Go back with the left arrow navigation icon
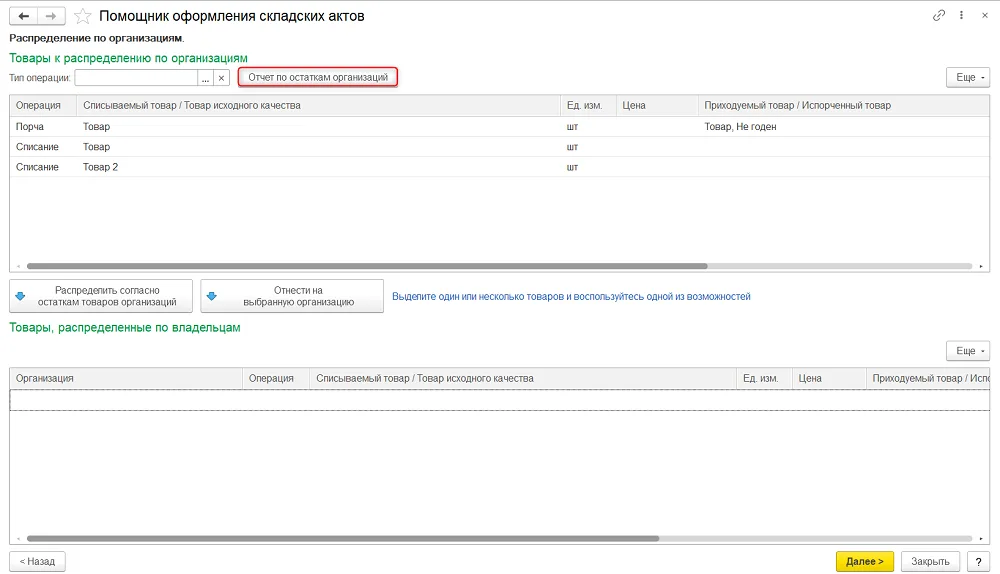This screenshot has width=1000, height=574. (x=24, y=16)
